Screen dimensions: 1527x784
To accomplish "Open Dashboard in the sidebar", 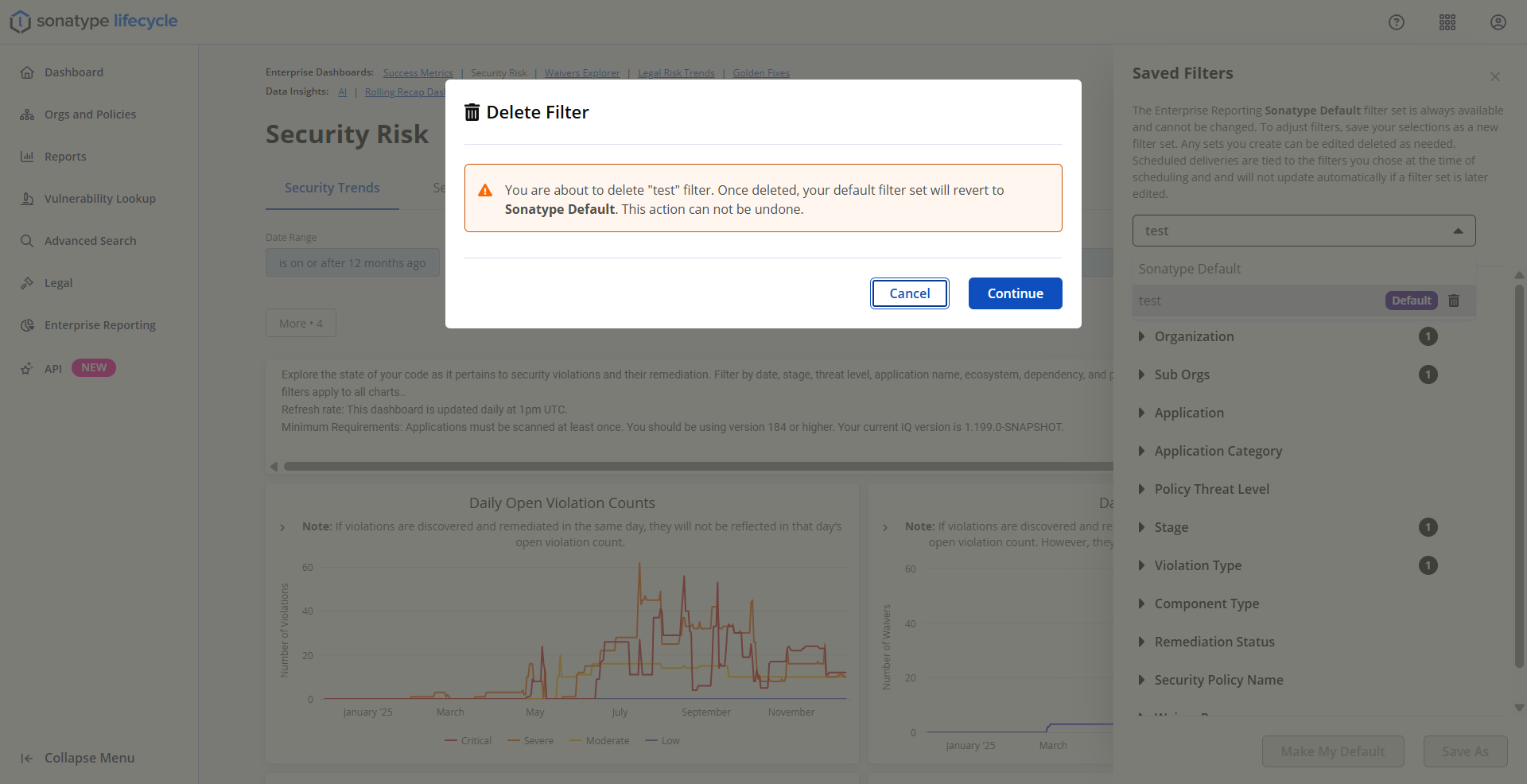I will tap(74, 72).
